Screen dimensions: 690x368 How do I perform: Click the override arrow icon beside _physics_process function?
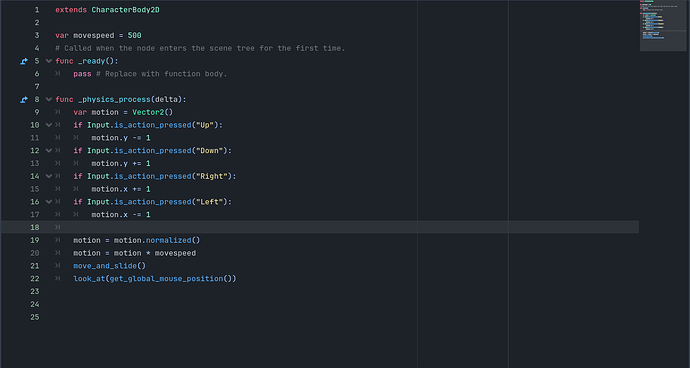(24, 100)
